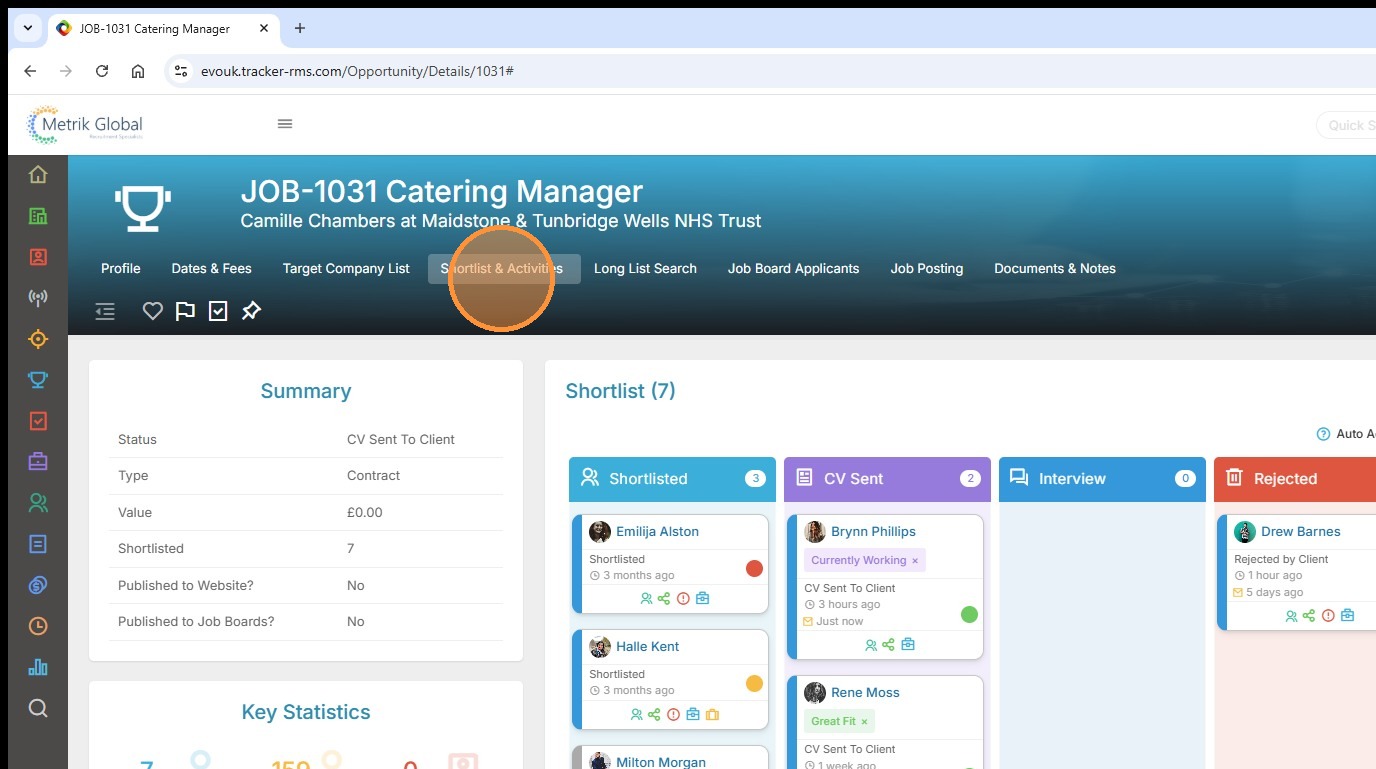This screenshot has width=1376, height=769.
Task: Open Halle Kent's candidate record
Action: (x=647, y=647)
